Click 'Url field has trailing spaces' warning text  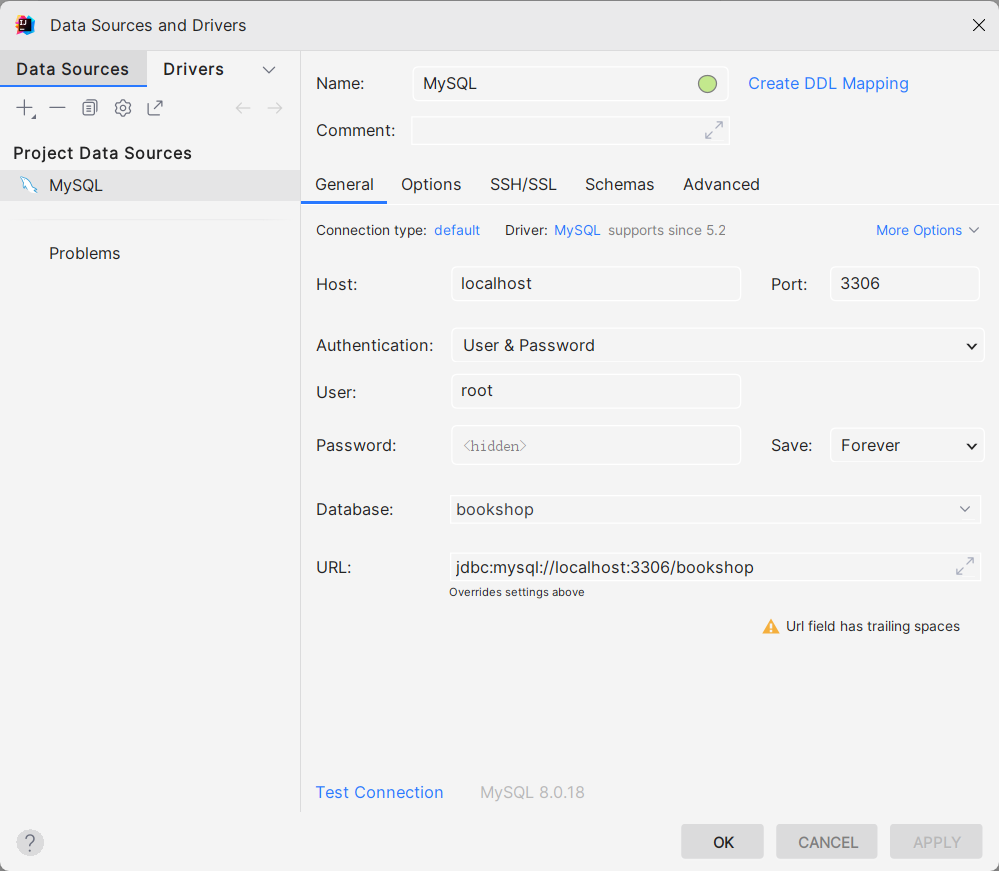[873, 626]
